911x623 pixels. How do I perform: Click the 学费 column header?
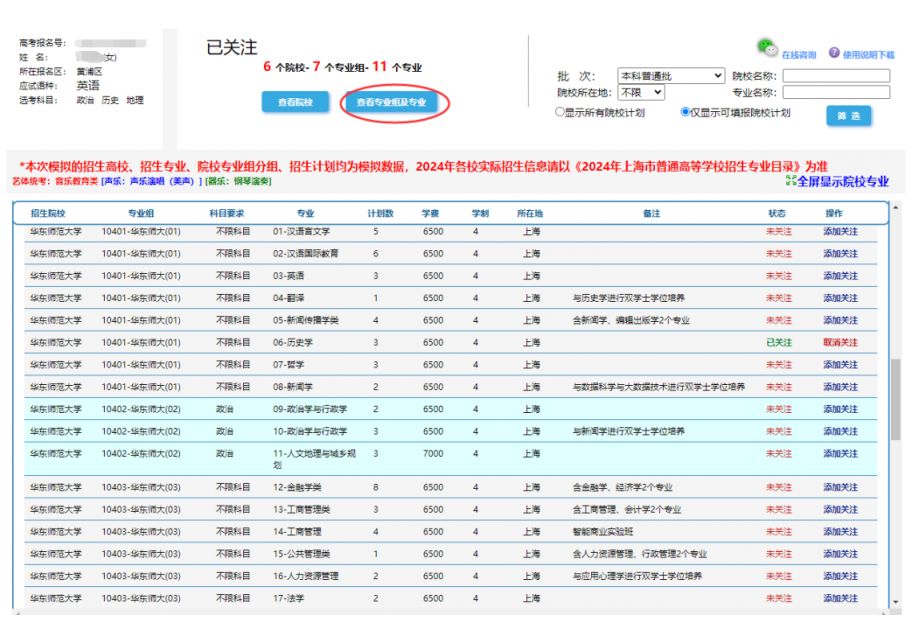coord(431,213)
